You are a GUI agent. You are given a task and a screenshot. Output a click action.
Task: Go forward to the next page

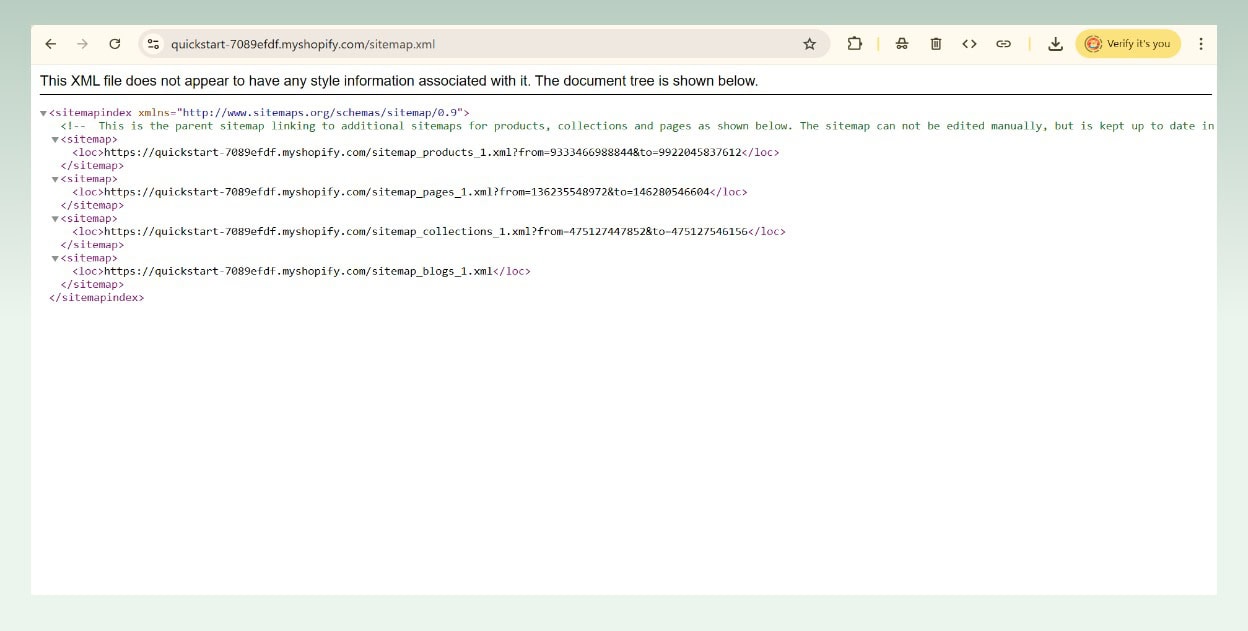[82, 44]
